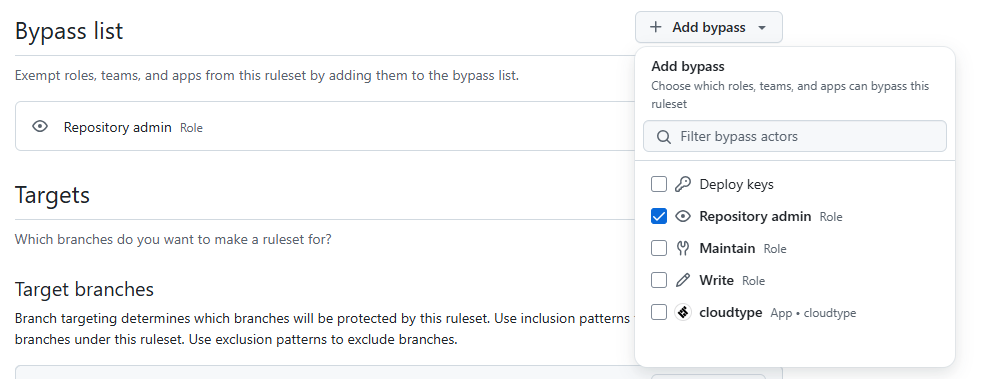Click the key icon beside Deploy keys
This screenshot has height=379, width=983.
683,184
